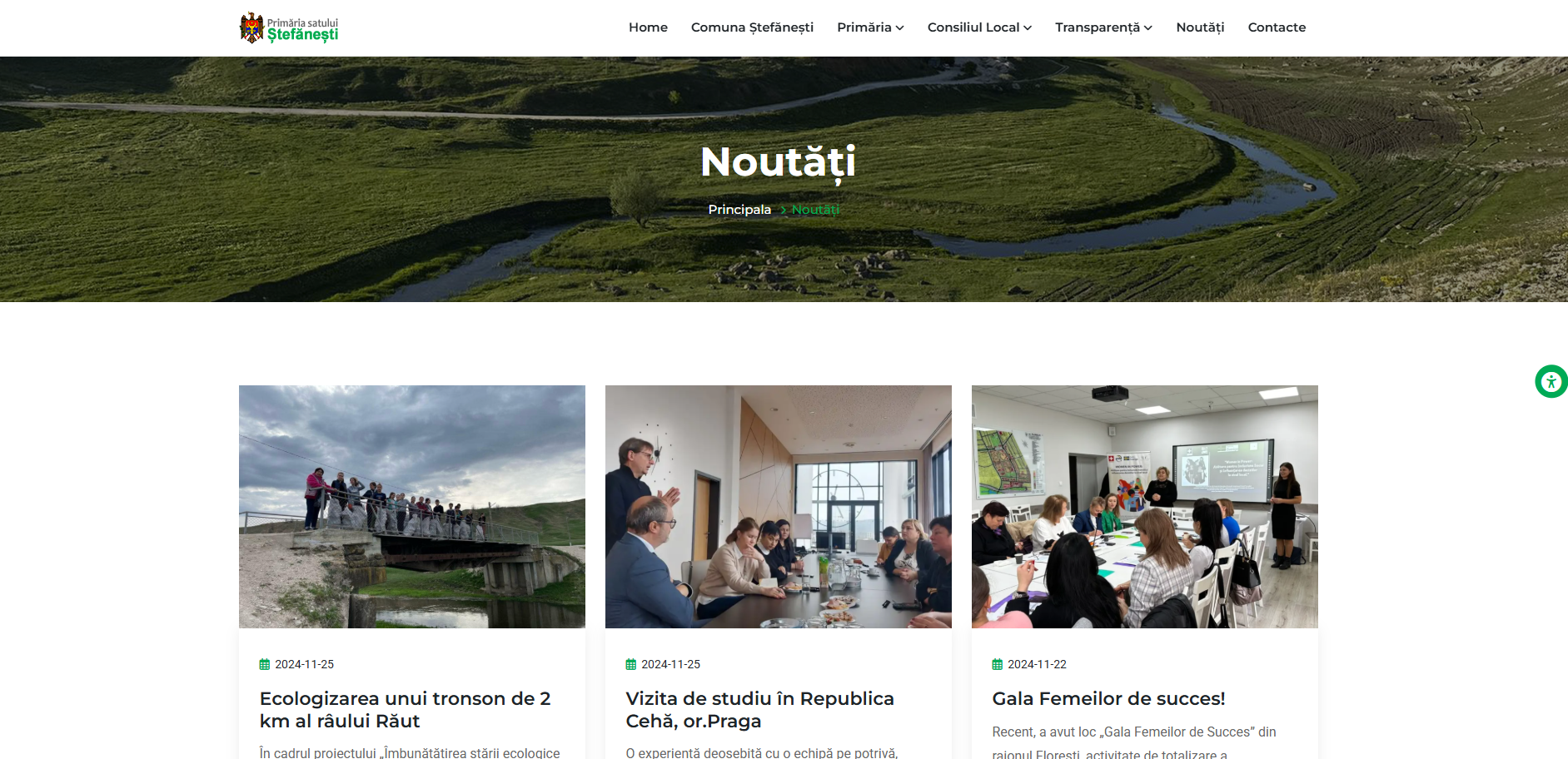Viewport: 1568px width, 759px height.
Task: Open Gala Femeilor de succes article
Action: coord(1108,699)
